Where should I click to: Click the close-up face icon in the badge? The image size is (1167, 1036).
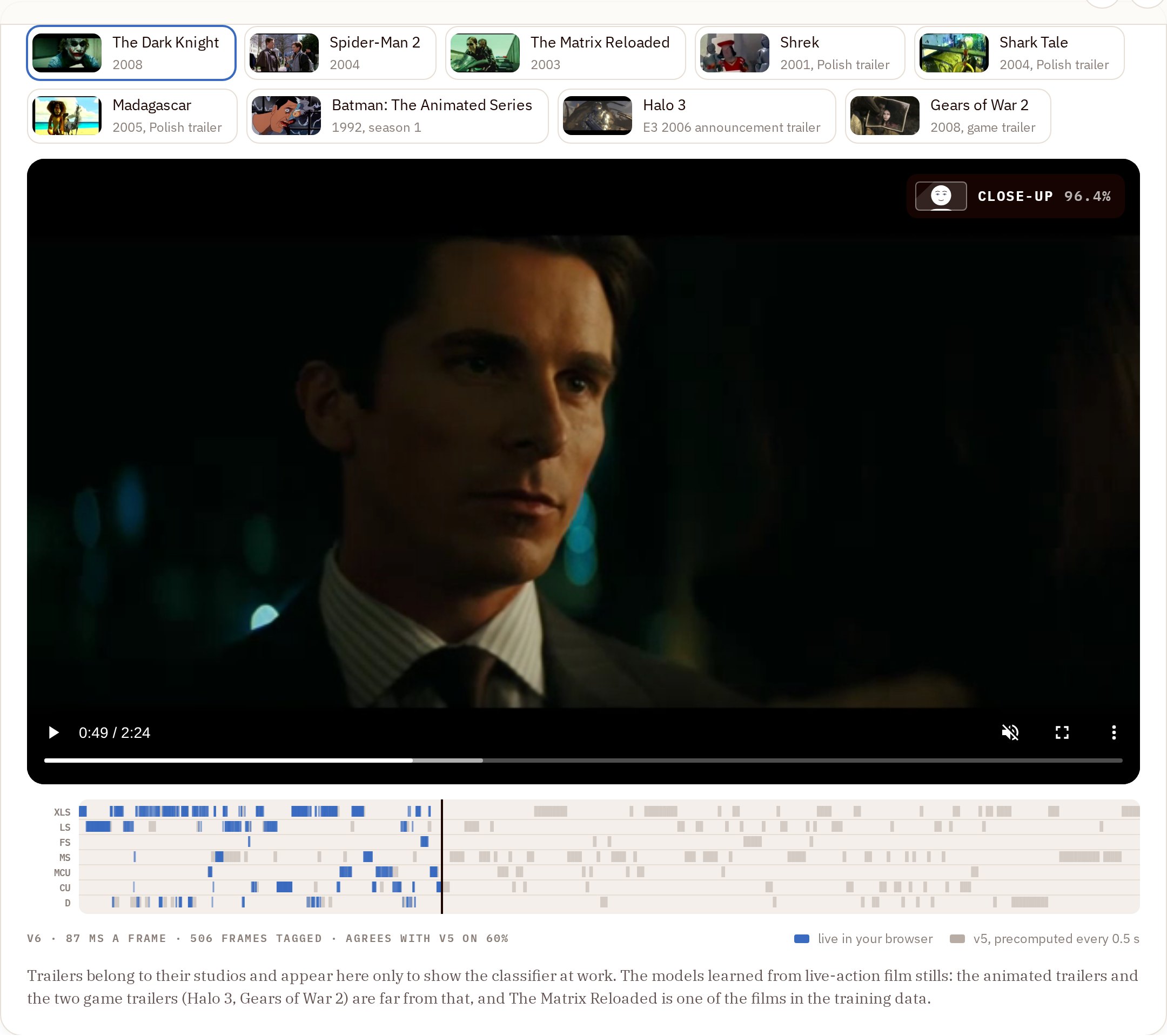(x=941, y=197)
